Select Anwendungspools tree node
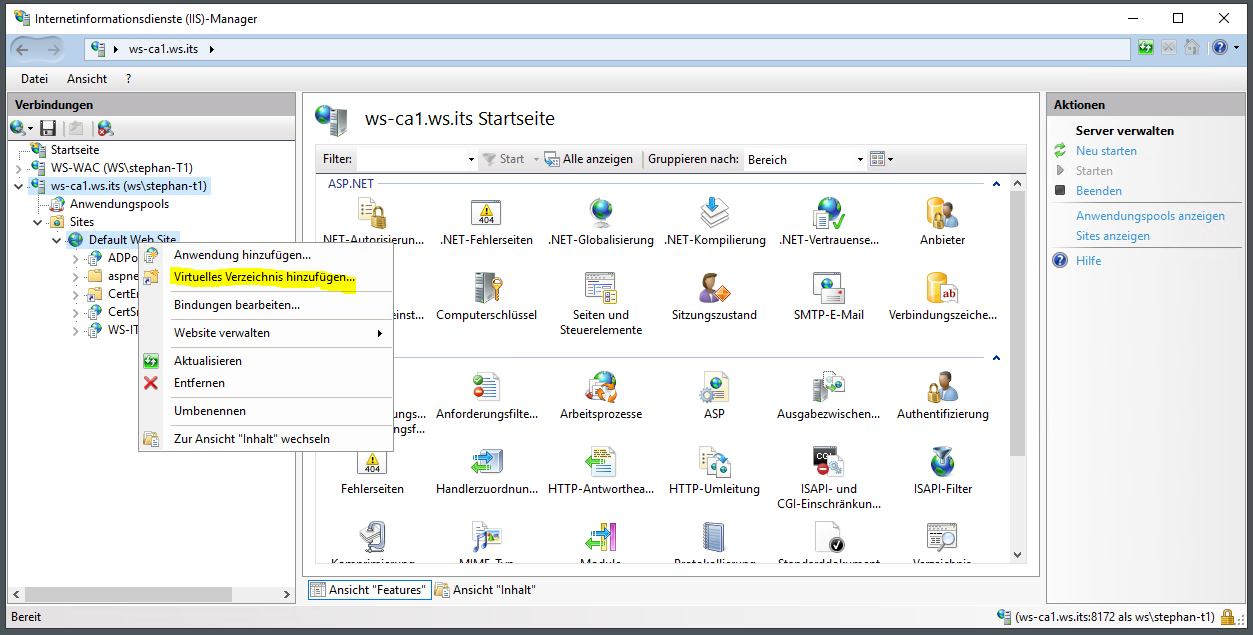Screen dimensions: 1253x635 (x=119, y=204)
